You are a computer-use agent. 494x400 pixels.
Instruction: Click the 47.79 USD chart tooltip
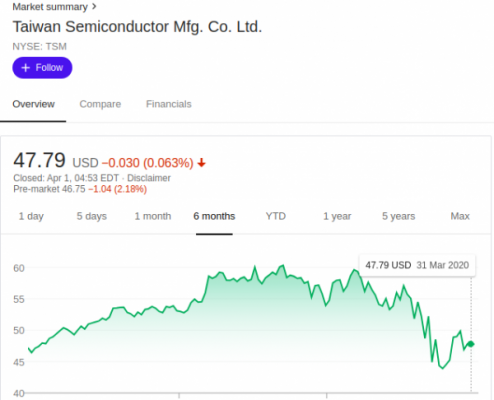(x=417, y=265)
